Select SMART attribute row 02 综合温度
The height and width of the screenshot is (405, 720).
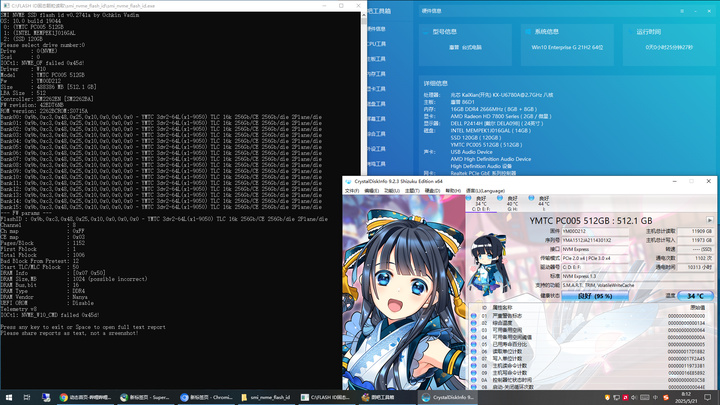pos(591,323)
